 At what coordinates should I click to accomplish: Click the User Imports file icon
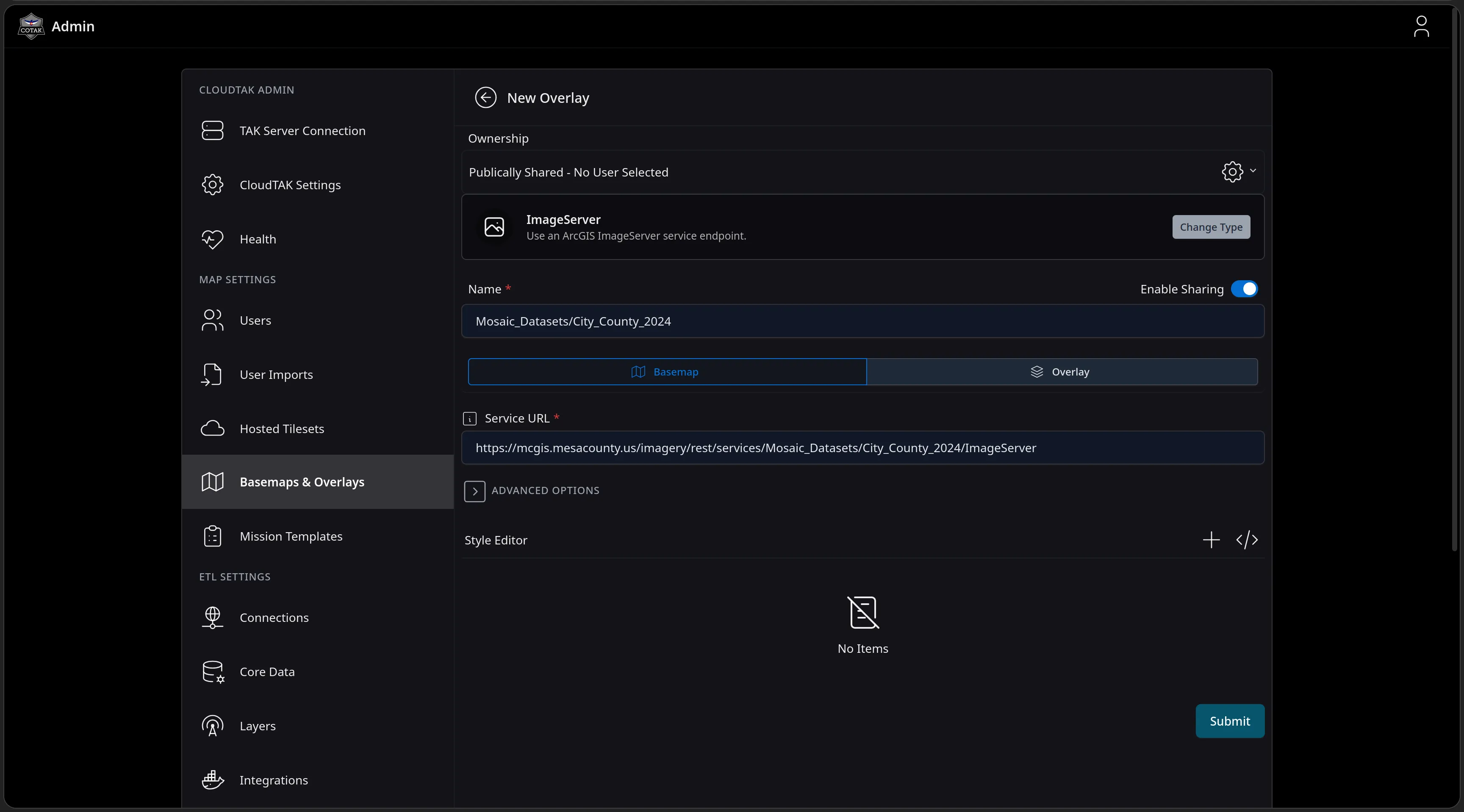(x=211, y=374)
